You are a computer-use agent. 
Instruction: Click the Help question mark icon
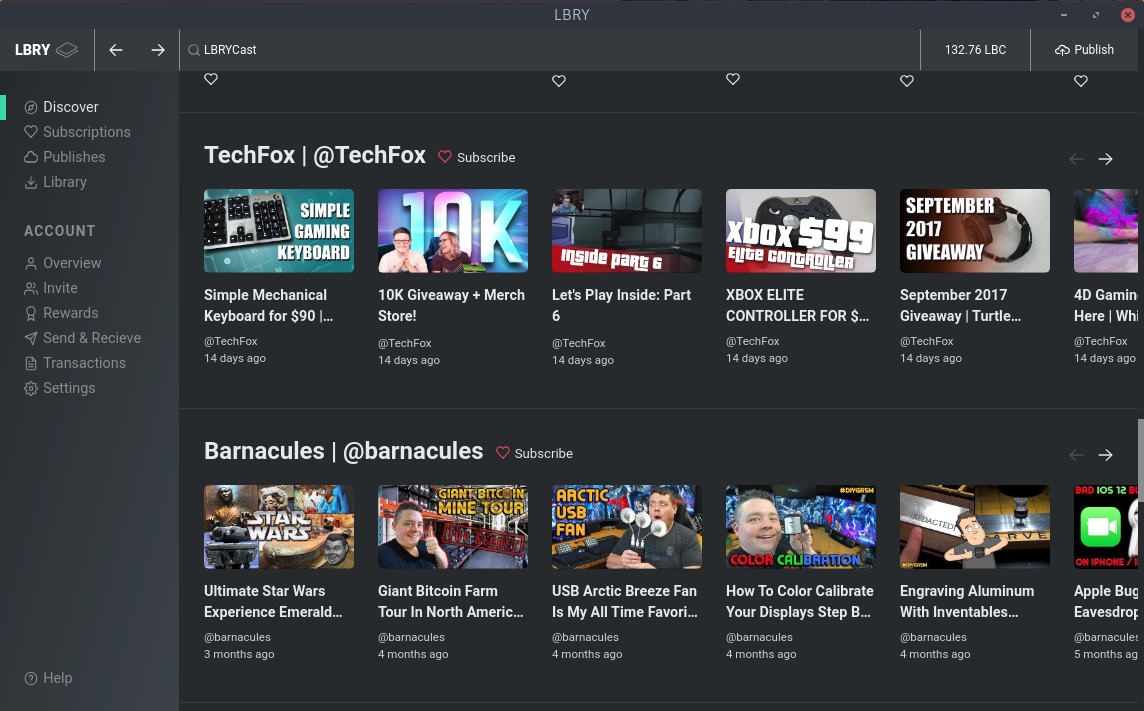(x=31, y=678)
